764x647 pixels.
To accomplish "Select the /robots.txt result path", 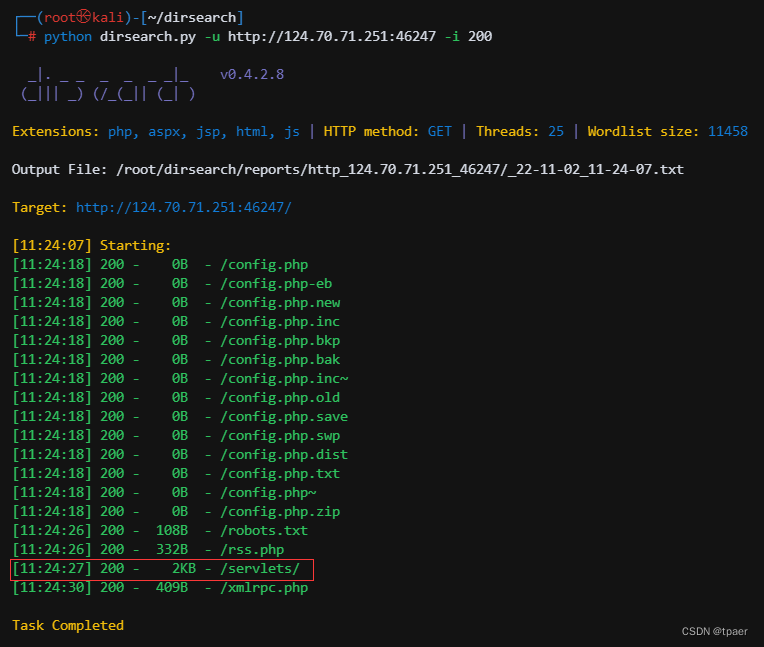I will tap(264, 531).
